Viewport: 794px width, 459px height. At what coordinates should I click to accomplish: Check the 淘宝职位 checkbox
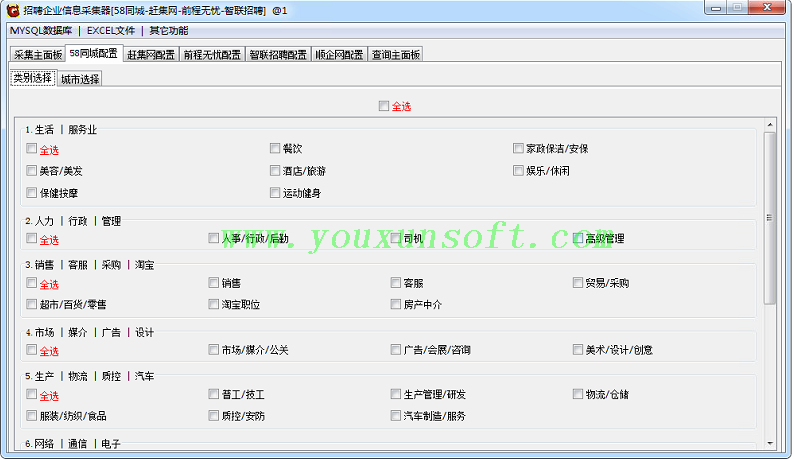[x=214, y=304]
